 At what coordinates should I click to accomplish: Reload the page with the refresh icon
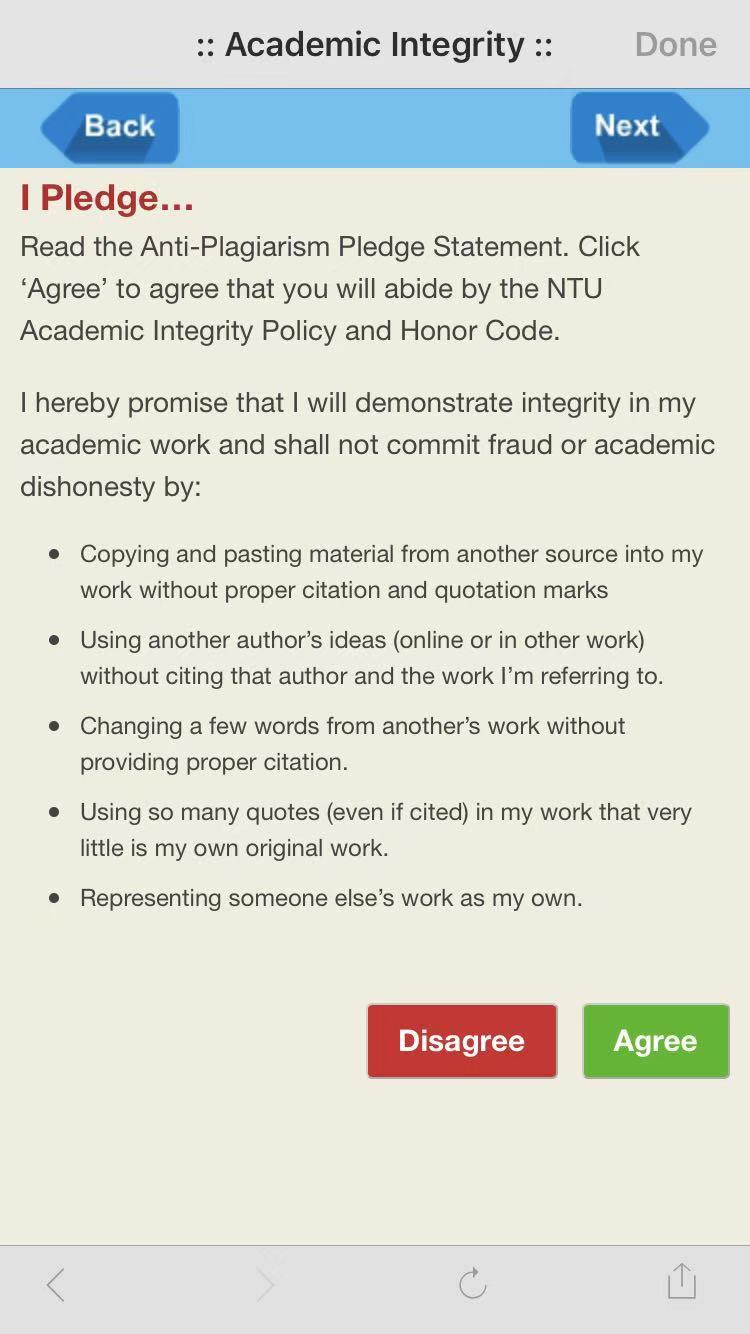pyautogui.click(x=472, y=1284)
